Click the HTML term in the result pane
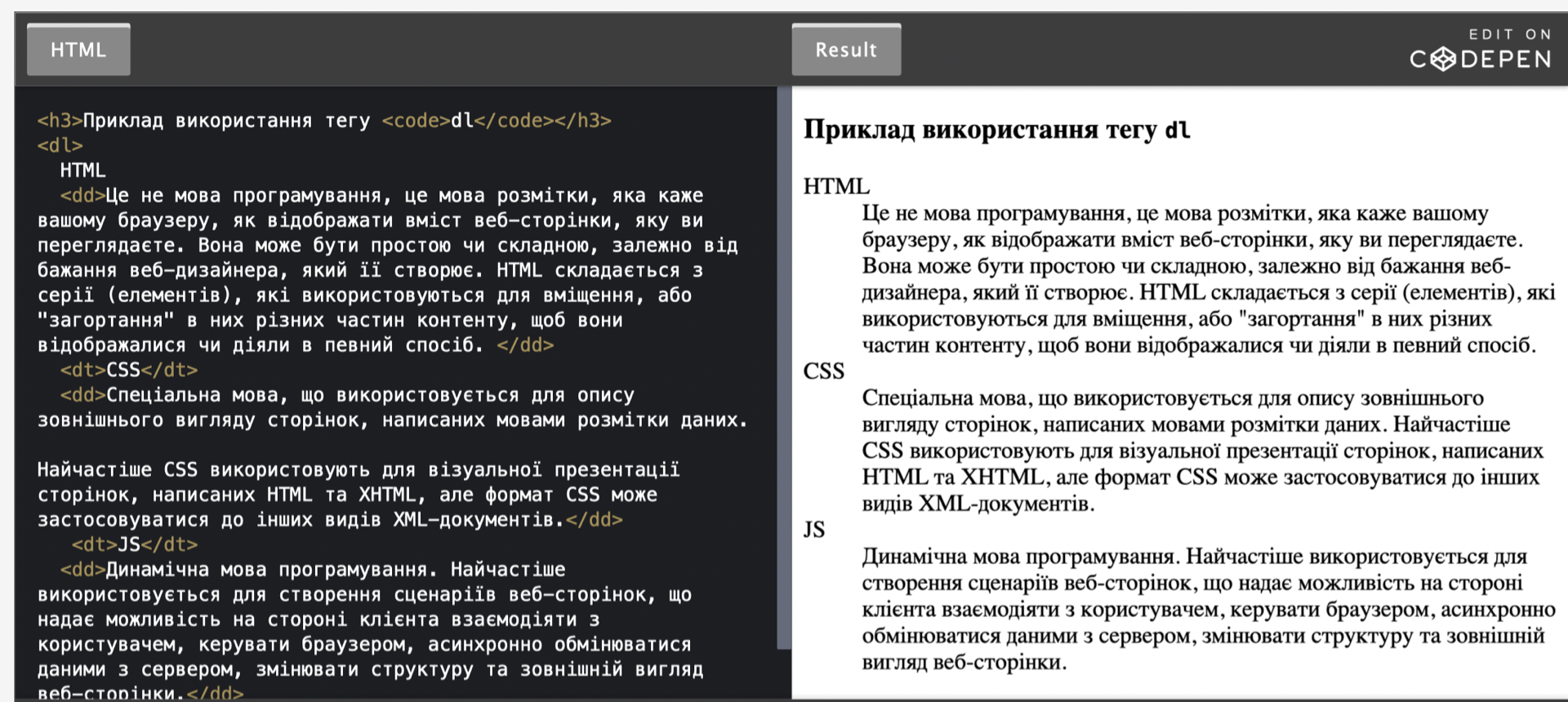1568x702 pixels. pyautogui.click(x=836, y=186)
